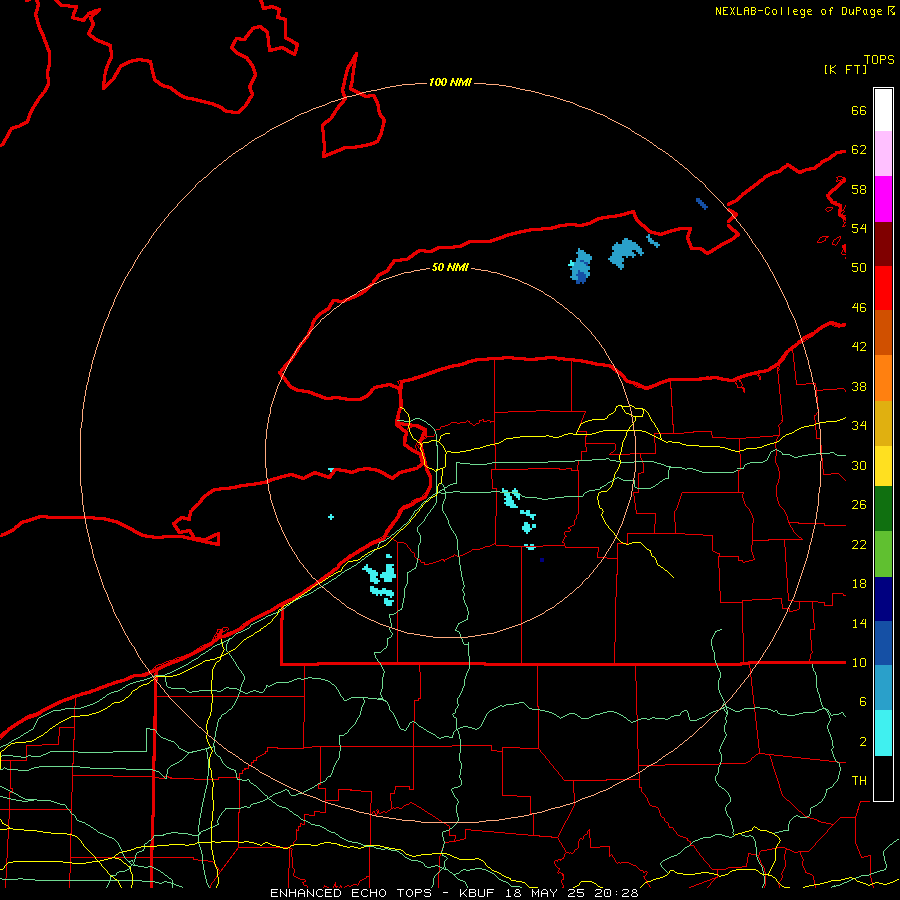Image resolution: width=900 pixels, height=900 pixels.
Task: Select the medium blue legend swatch
Action: pyautogui.click(x=883, y=643)
